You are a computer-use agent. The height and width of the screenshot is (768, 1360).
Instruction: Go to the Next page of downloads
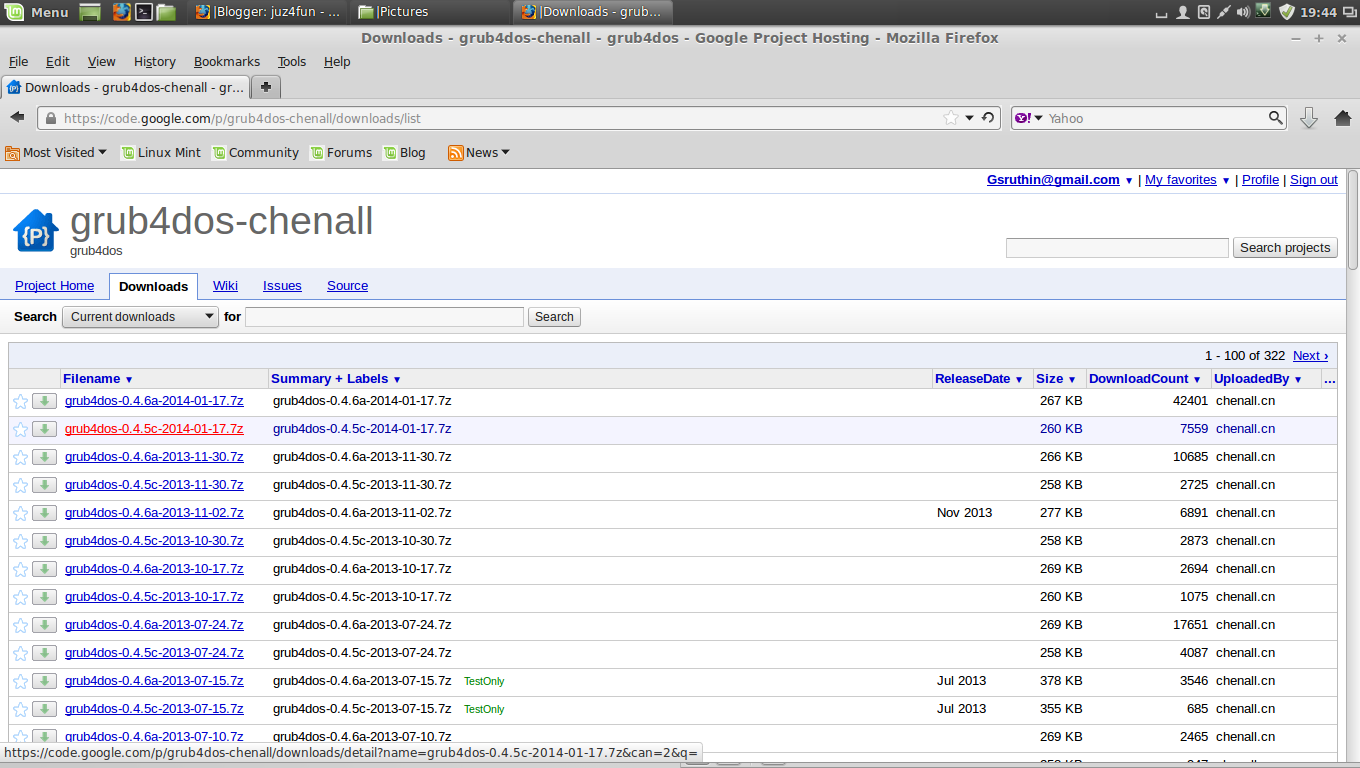coord(1310,356)
